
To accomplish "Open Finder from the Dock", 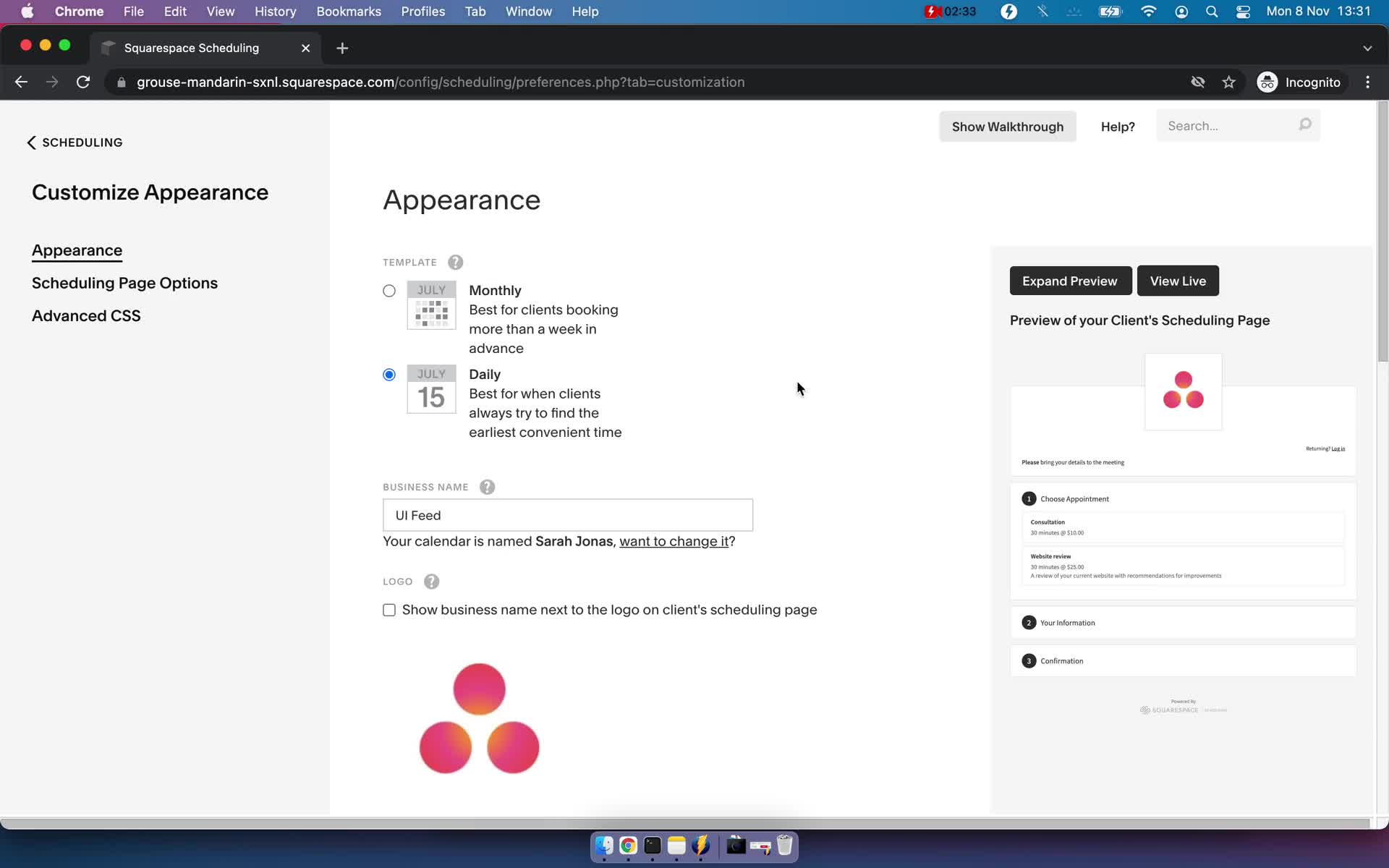I will click(x=604, y=846).
